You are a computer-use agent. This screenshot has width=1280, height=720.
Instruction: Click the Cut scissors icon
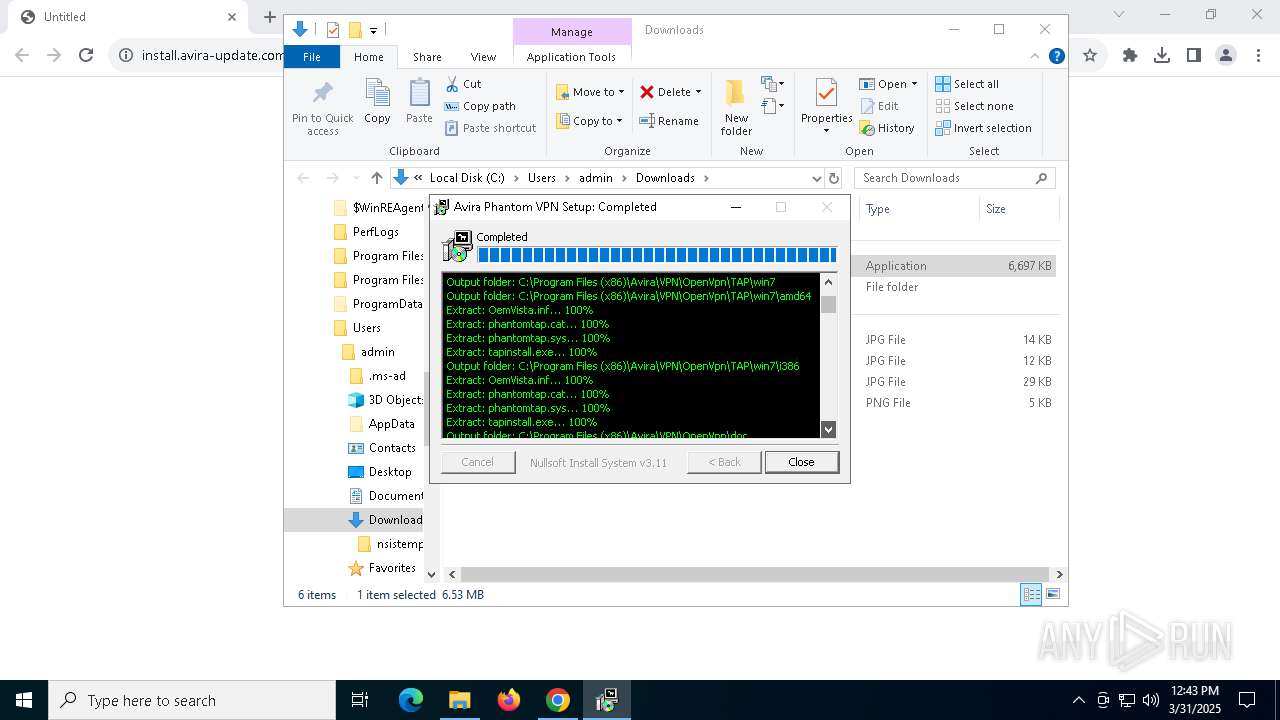pos(452,84)
